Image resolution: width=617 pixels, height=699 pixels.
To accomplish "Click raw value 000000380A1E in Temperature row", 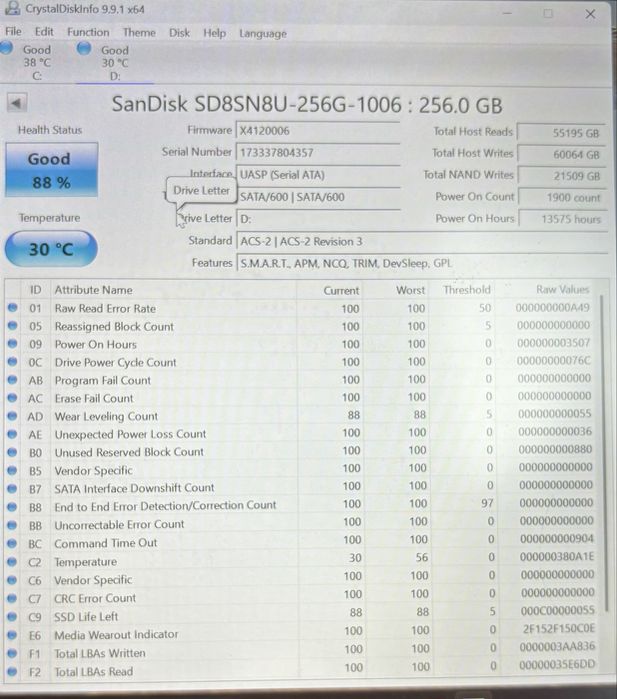I will (x=556, y=556).
